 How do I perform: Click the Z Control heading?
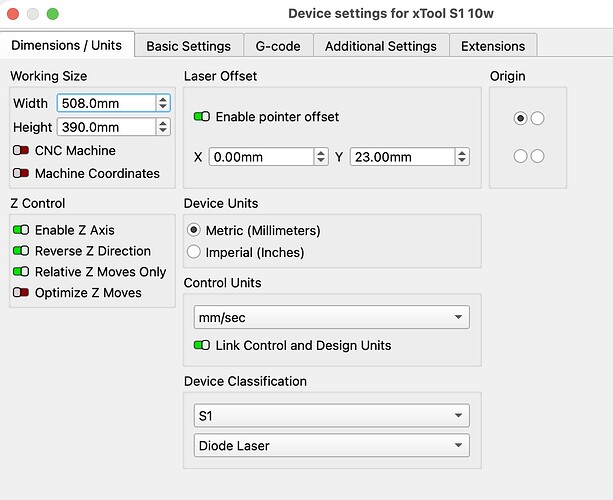[38, 203]
